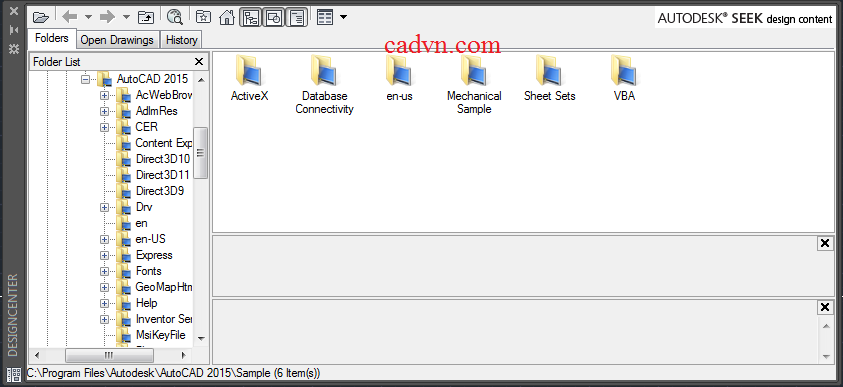843x387 pixels.
Task: Close the description pane with X
Action: [x=825, y=307]
